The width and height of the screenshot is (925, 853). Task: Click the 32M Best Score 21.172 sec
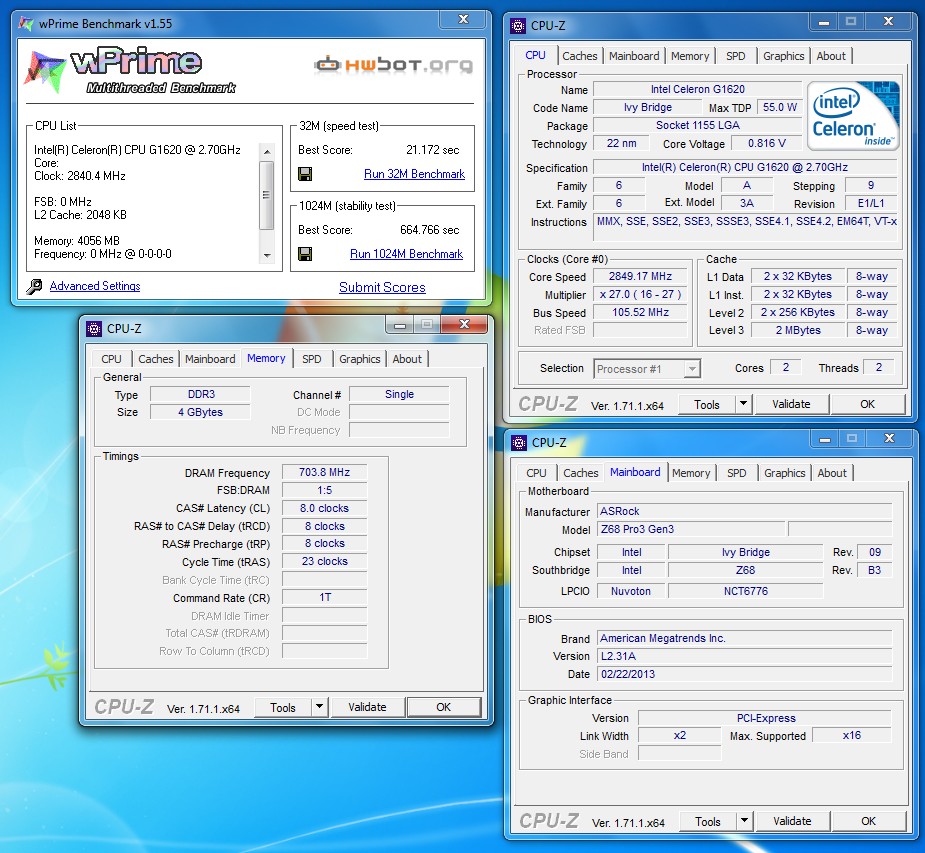tap(432, 150)
